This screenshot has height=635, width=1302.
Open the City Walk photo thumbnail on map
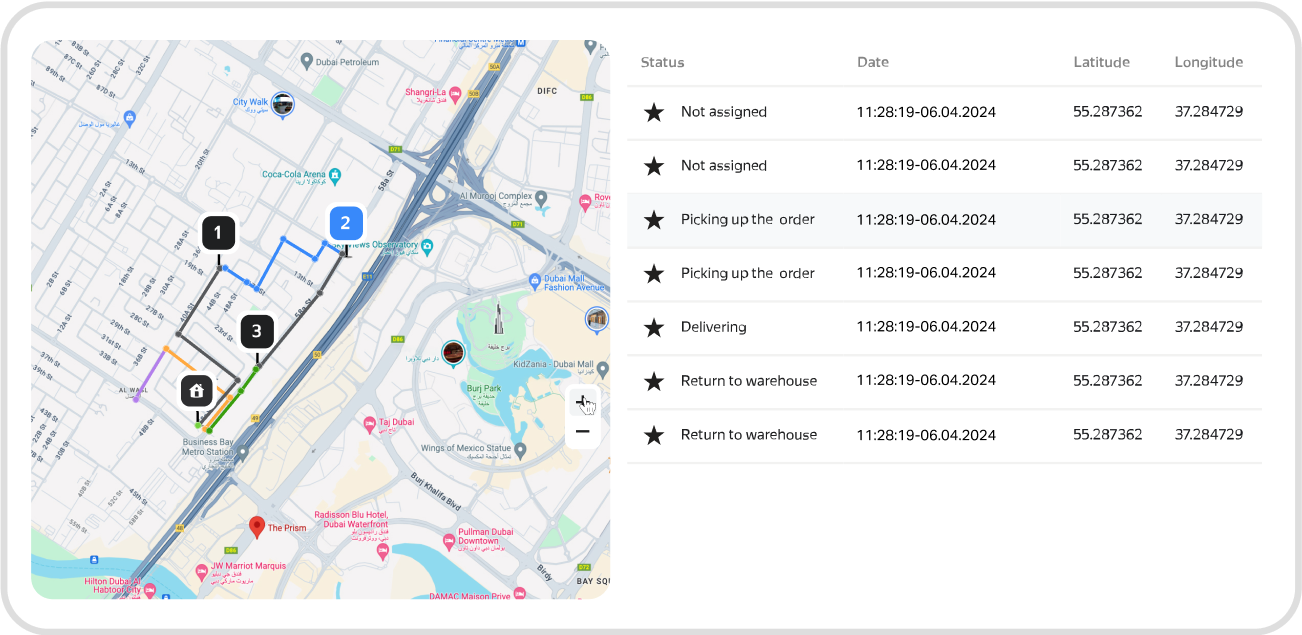tap(283, 104)
